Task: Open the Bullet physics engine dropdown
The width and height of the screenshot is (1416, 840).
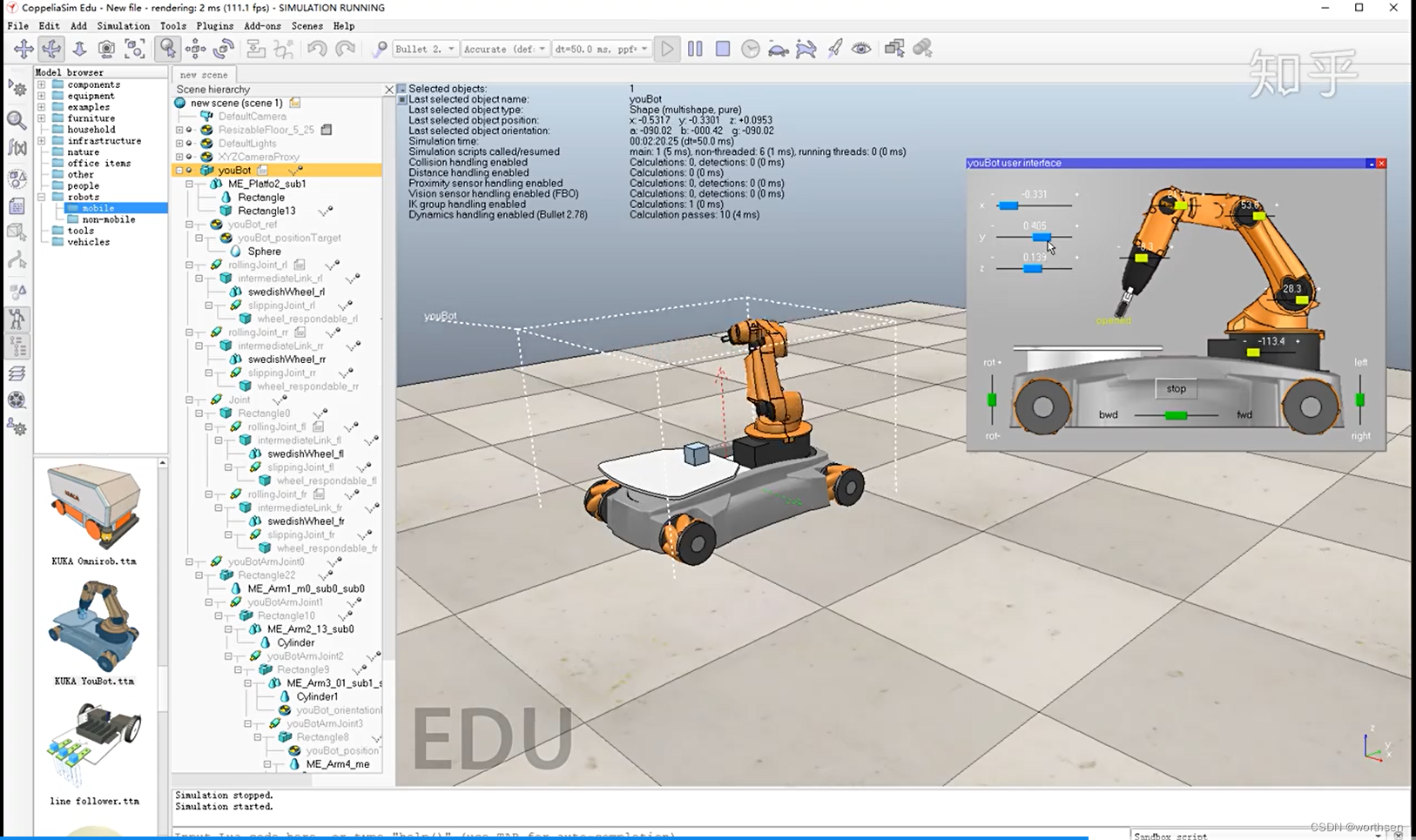Action: 425,49
